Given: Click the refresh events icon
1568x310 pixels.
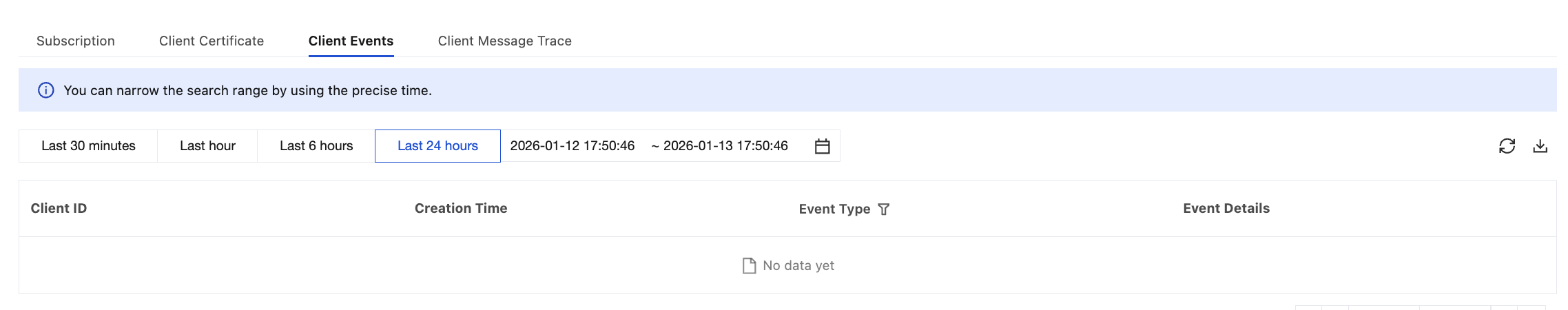Looking at the screenshot, I should pos(1507,146).
